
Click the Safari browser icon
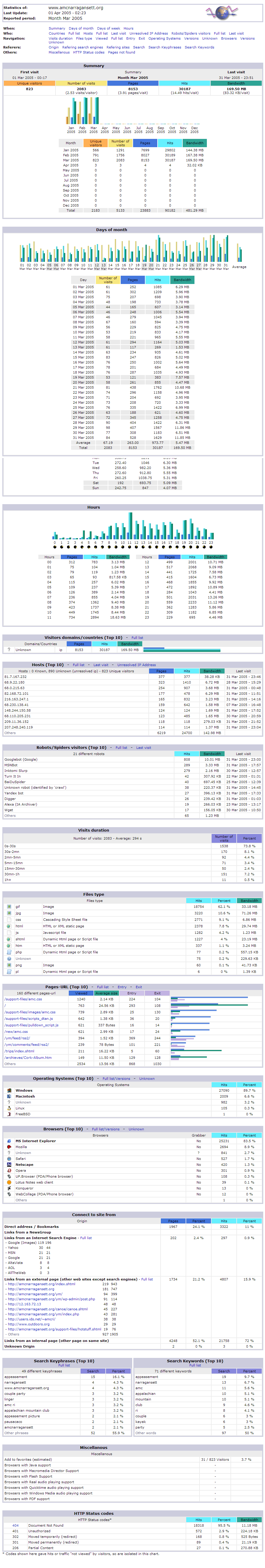pyautogui.click(x=9, y=1158)
